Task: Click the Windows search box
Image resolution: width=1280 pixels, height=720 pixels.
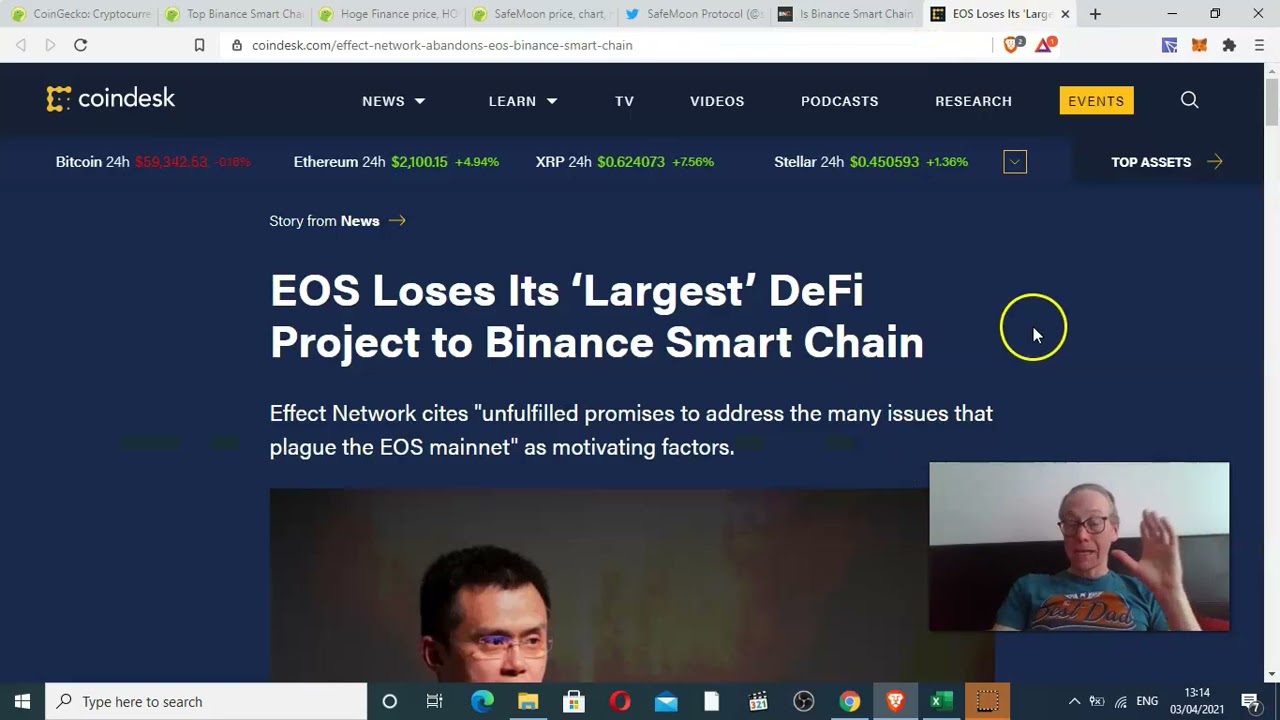Action: (x=207, y=701)
